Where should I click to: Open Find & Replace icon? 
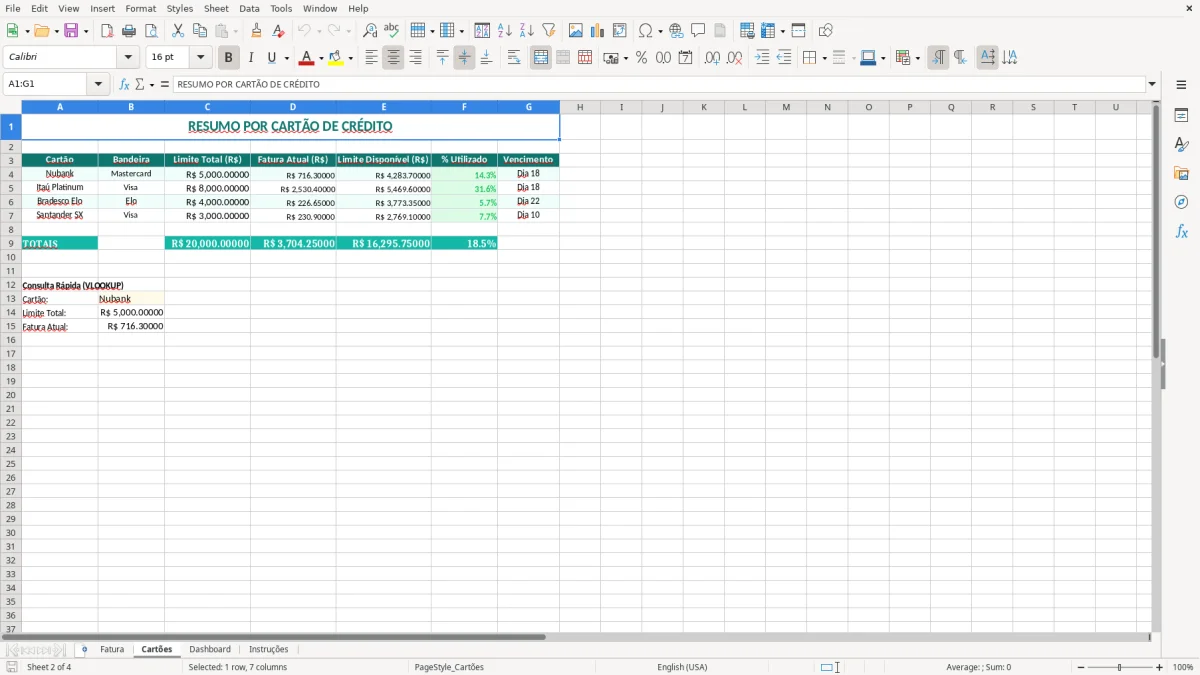(370, 31)
